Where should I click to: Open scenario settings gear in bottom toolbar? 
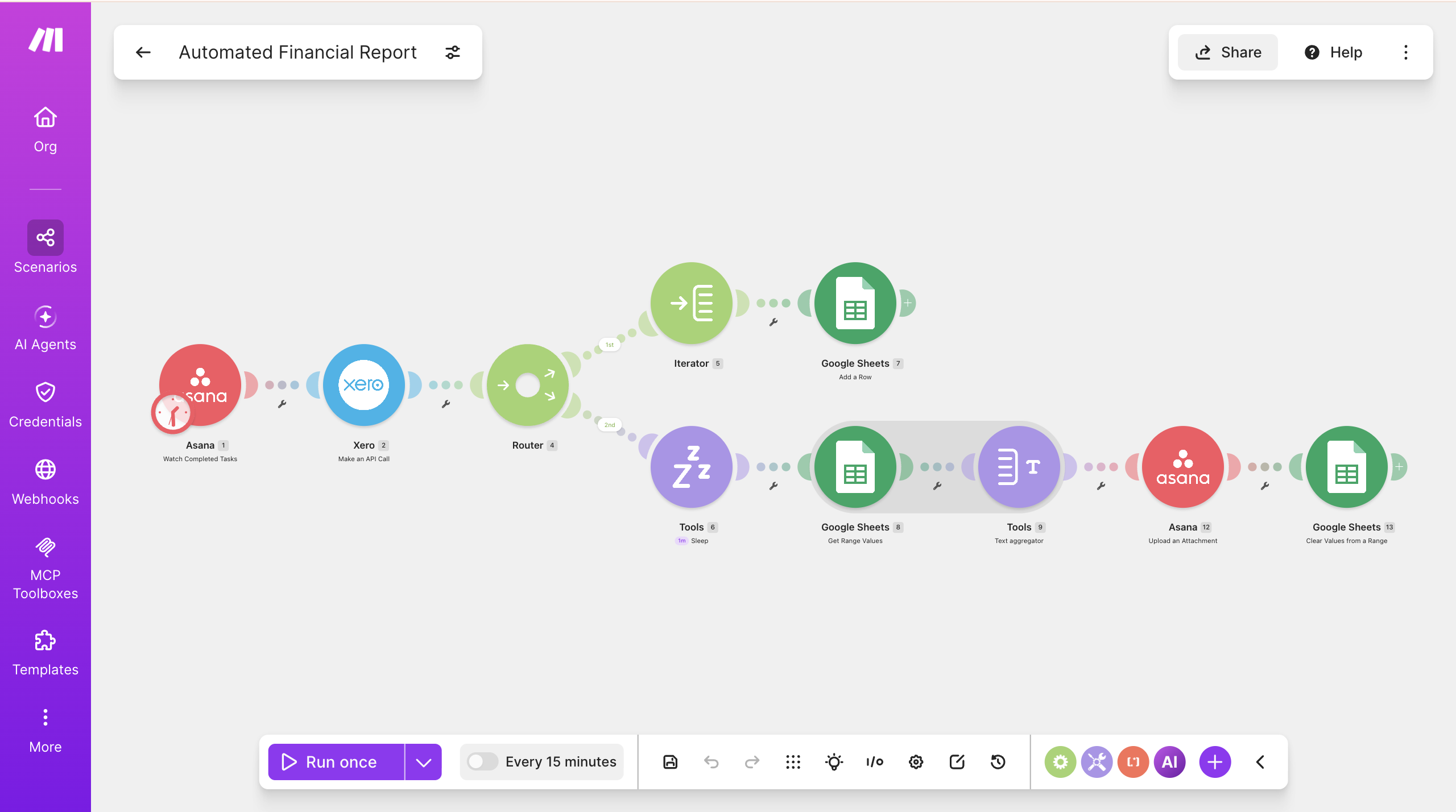click(x=916, y=762)
